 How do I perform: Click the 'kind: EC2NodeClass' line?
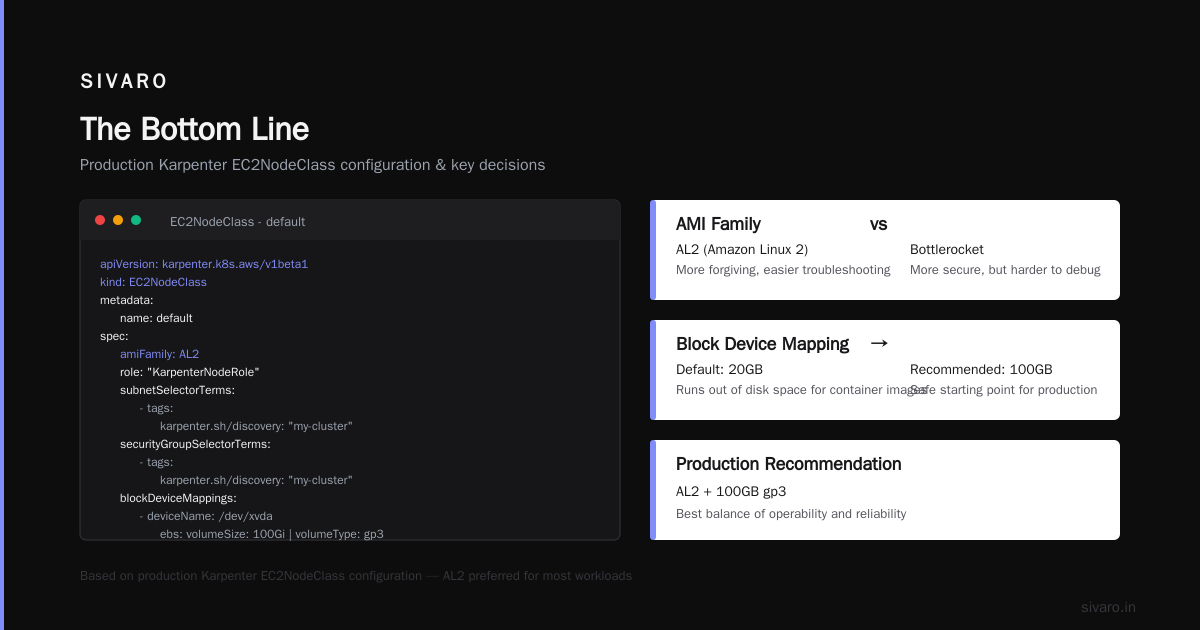coord(153,282)
